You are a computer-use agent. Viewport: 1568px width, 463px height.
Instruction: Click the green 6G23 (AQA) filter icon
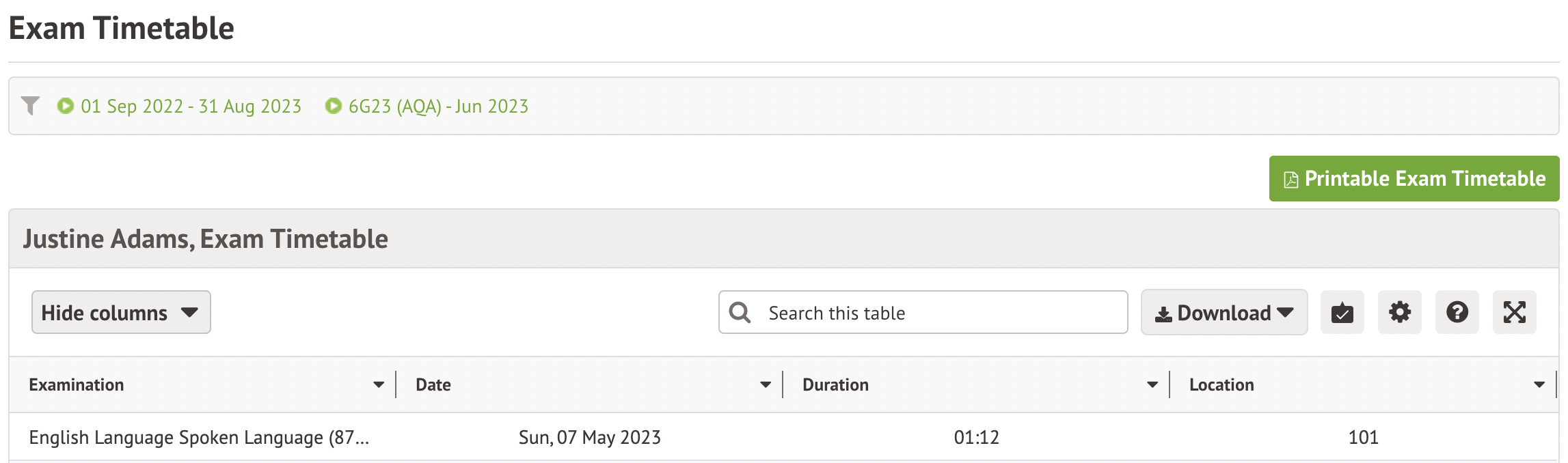(334, 106)
